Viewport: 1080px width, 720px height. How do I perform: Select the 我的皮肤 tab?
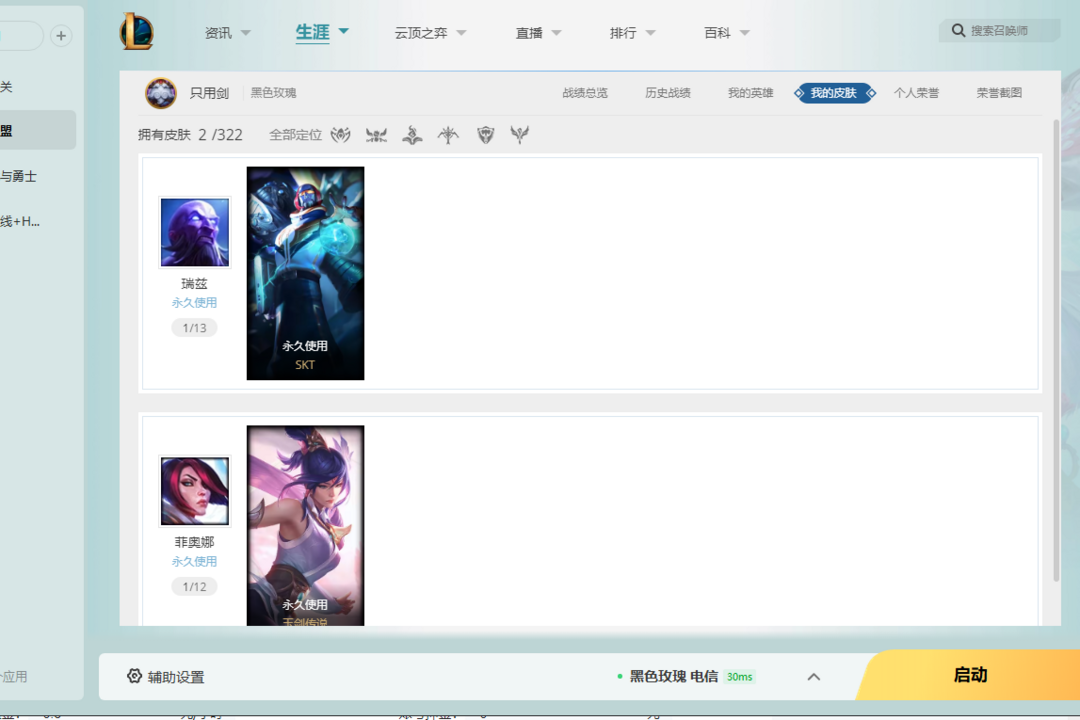pyautogui.click(x=834, y=93)
